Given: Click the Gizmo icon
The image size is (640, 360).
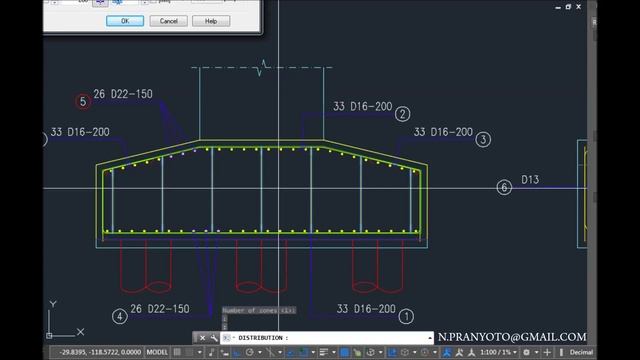Looking at the screenshot, I should 425,352.
